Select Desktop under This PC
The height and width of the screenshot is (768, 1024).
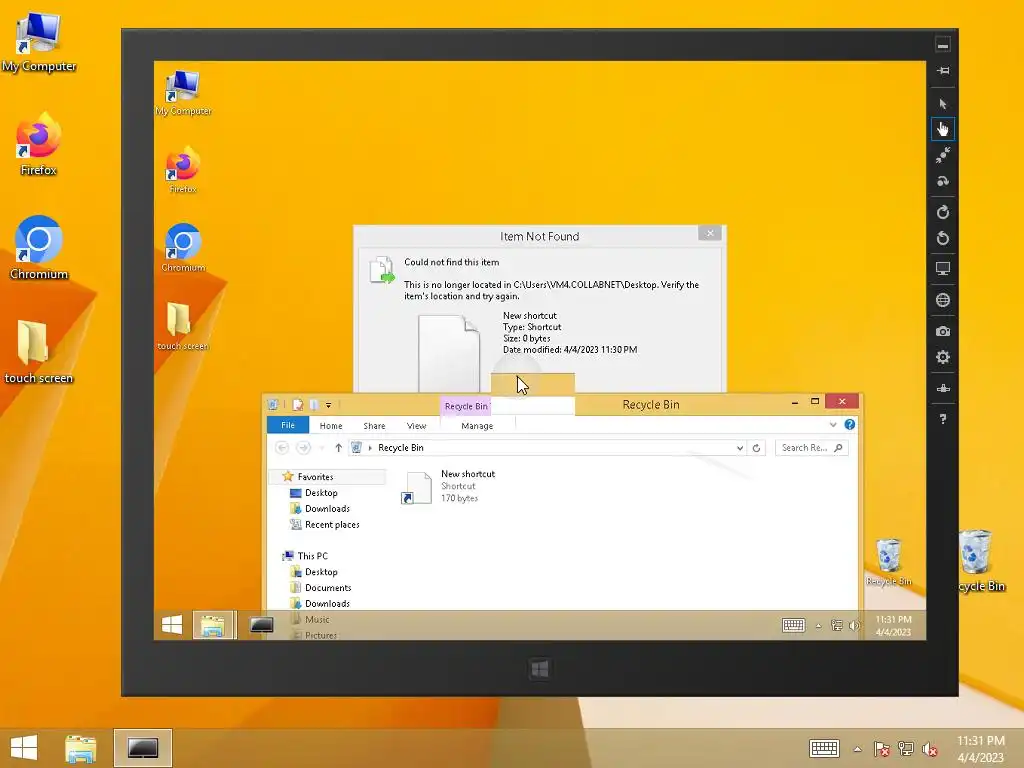(x=321, y=572)
